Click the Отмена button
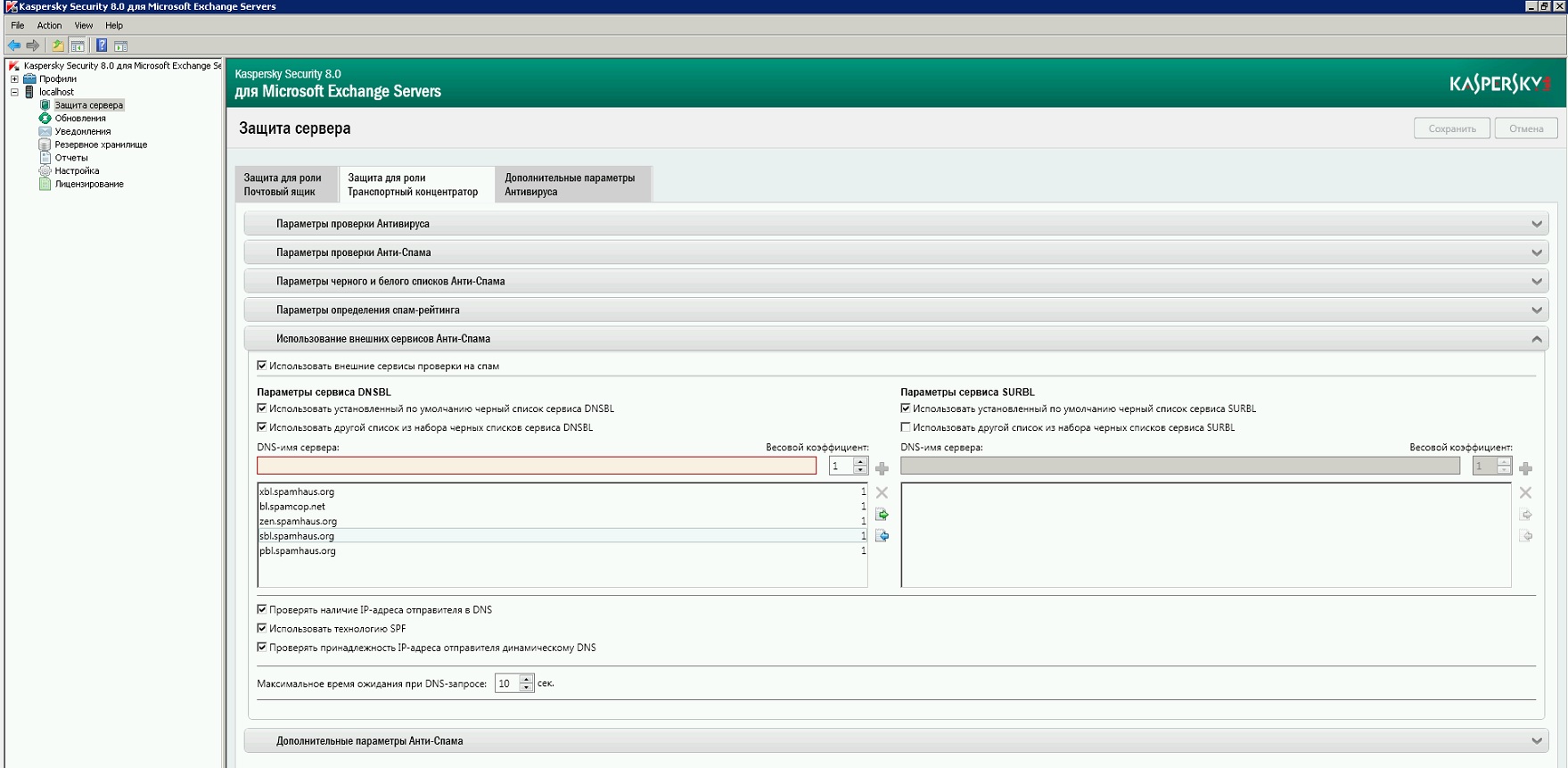1568x768 pixels. pyautogui.click(x=1526, y=128)
